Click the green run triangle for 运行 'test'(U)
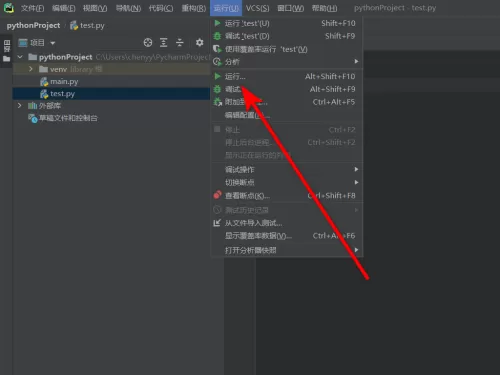The height and width of the screenshot is (375, 500). coord(217,23)
